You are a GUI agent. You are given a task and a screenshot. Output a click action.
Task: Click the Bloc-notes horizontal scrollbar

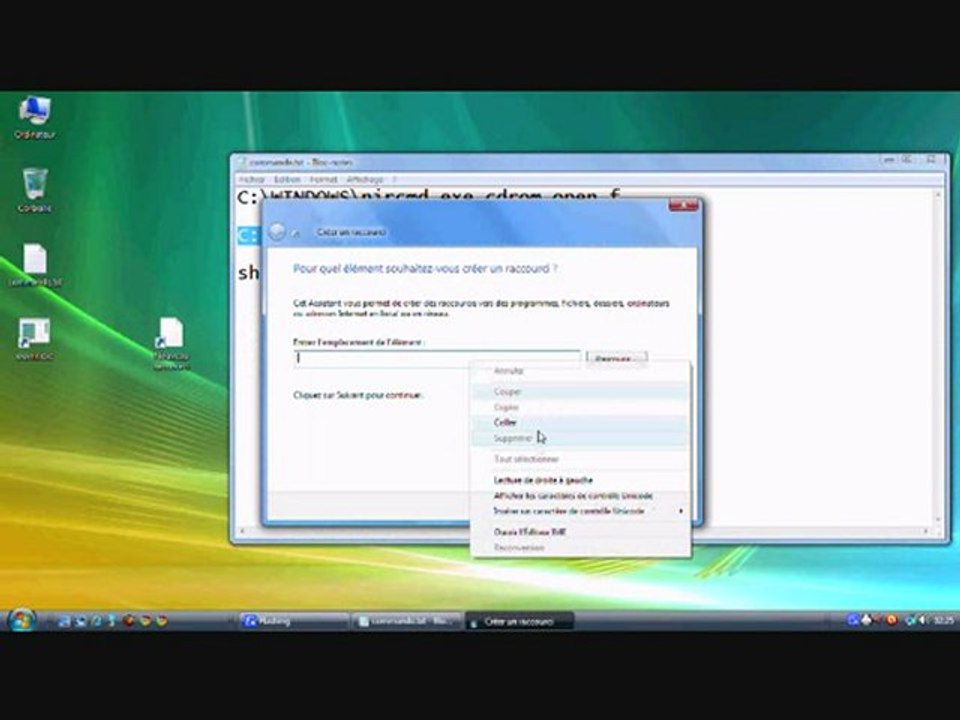tap(584, 531)
